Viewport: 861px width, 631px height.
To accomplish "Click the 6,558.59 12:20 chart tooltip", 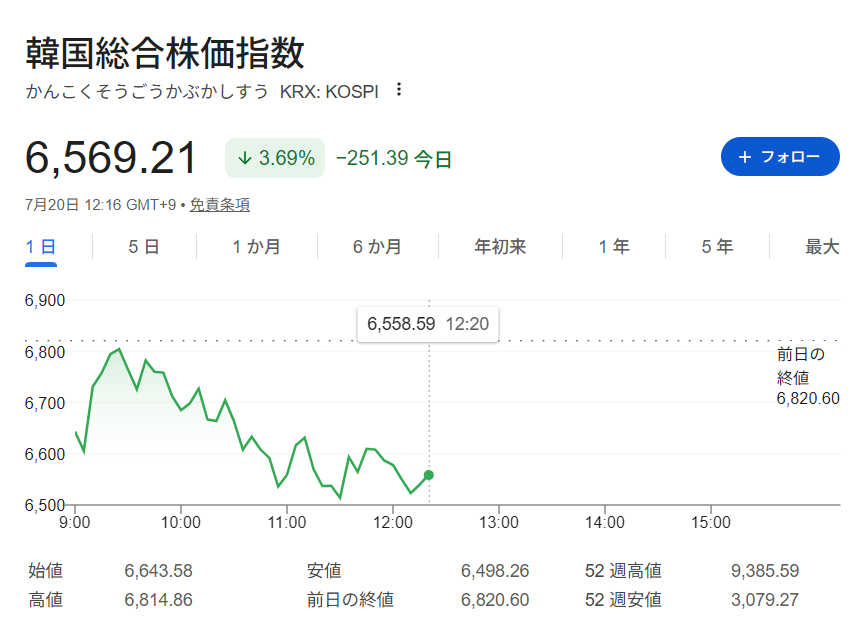I will [x=428, y=324].
